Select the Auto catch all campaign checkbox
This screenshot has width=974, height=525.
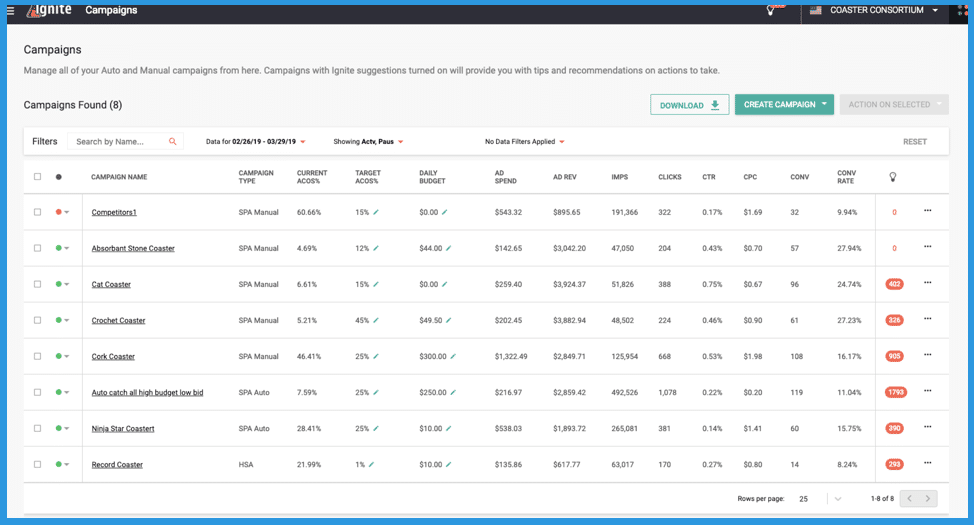[x=37, y=392]
